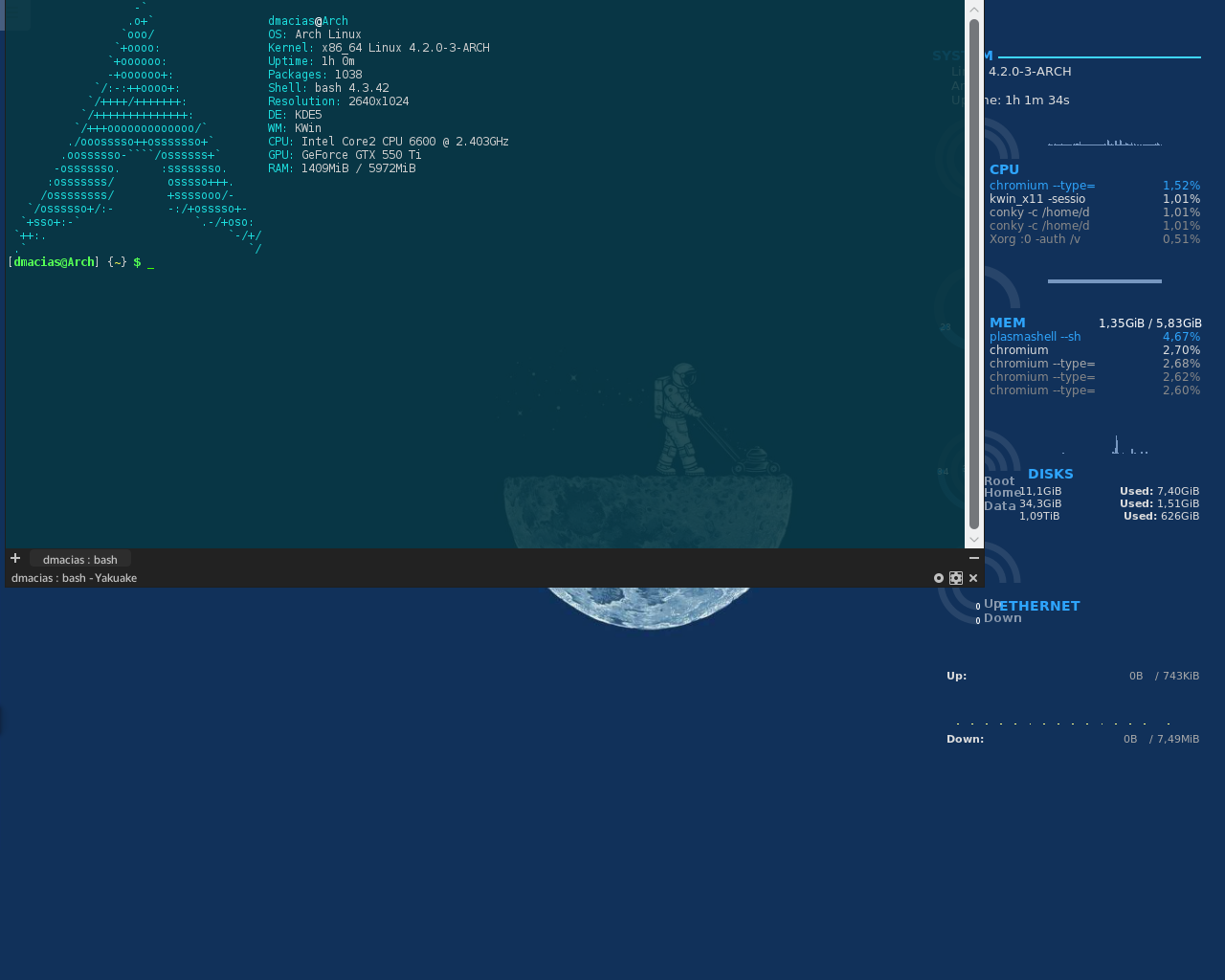
Task: Click 'Used: 626GiB' data disk value
Action: pos(1161,516)
